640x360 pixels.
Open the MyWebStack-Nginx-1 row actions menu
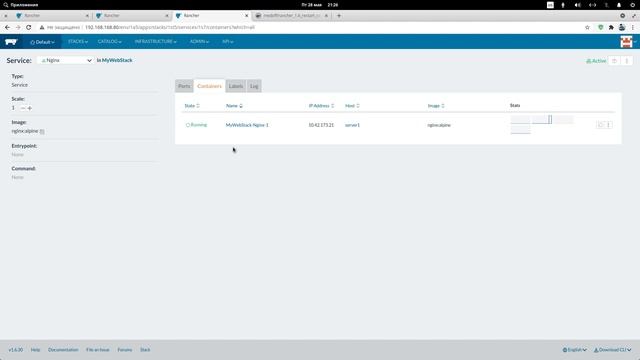609,125
